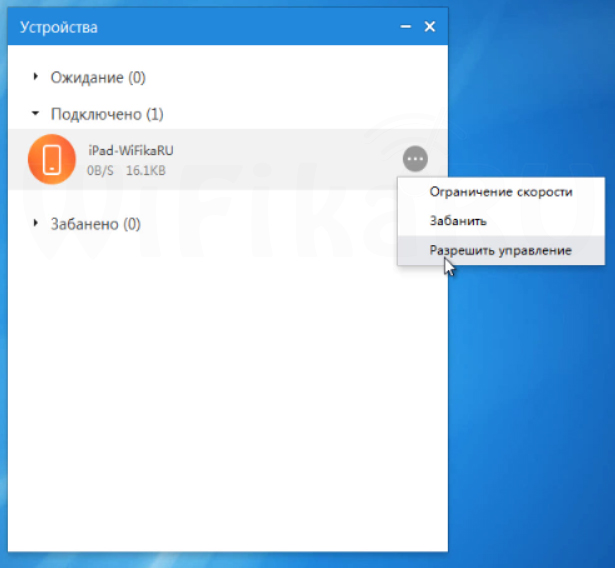Click the Забанено (0) group label
Image resolution: width=615 pixels, height=568 pixels.
[96, 224]
